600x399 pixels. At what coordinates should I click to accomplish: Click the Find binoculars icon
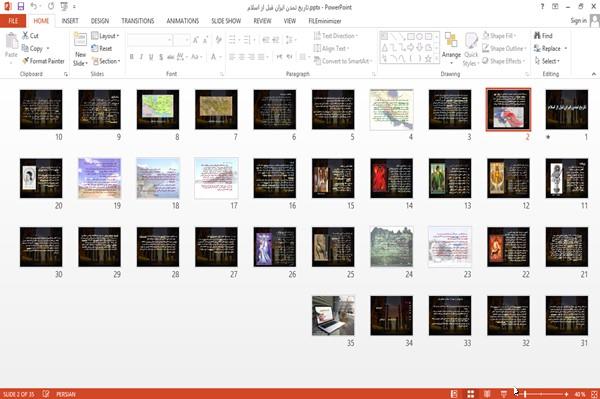click(538, 36)
